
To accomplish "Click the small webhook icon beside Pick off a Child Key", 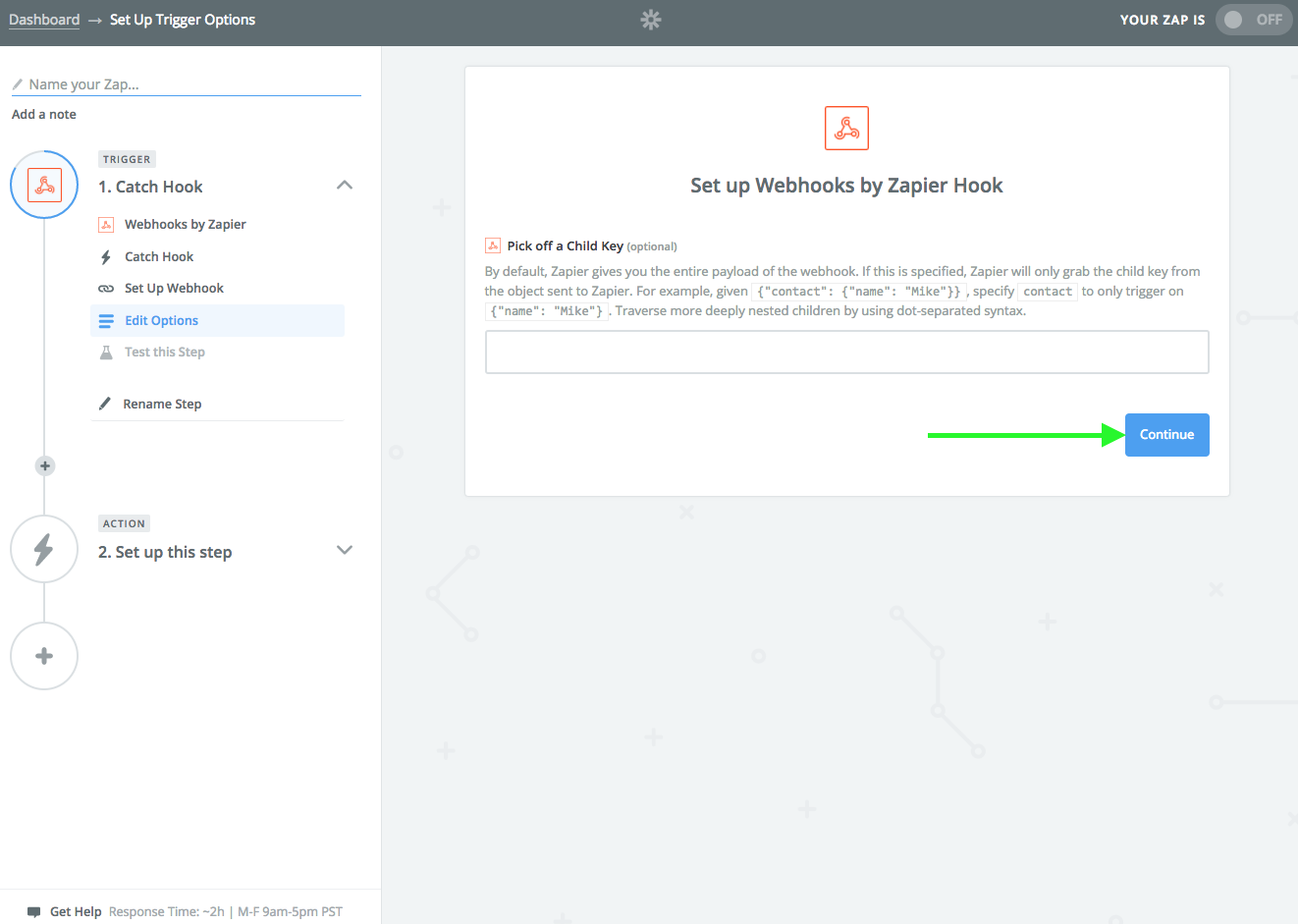I will [493, 245].
